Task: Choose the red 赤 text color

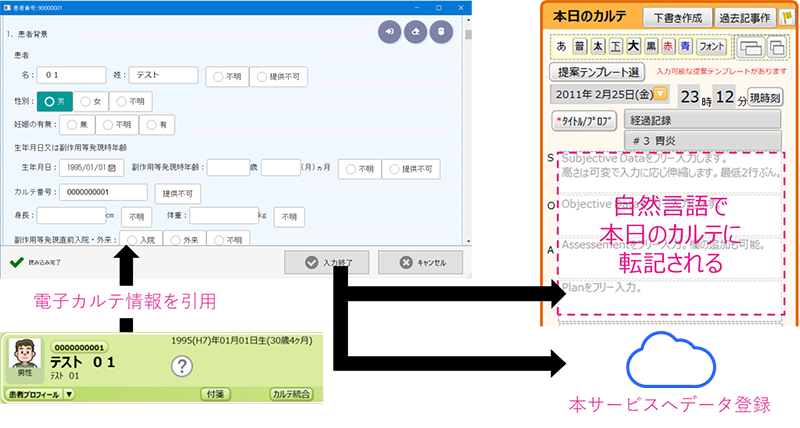Action: pos(666,47)
